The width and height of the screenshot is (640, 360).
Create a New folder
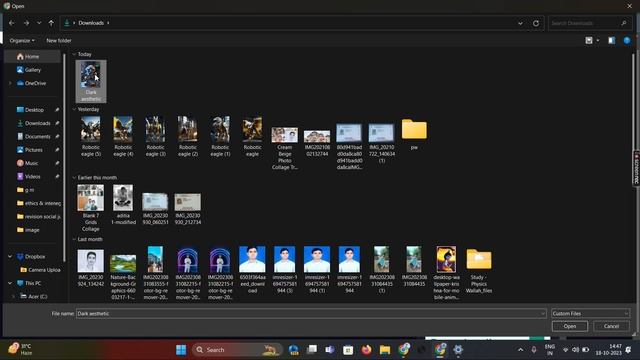click(x=59, y=40)
